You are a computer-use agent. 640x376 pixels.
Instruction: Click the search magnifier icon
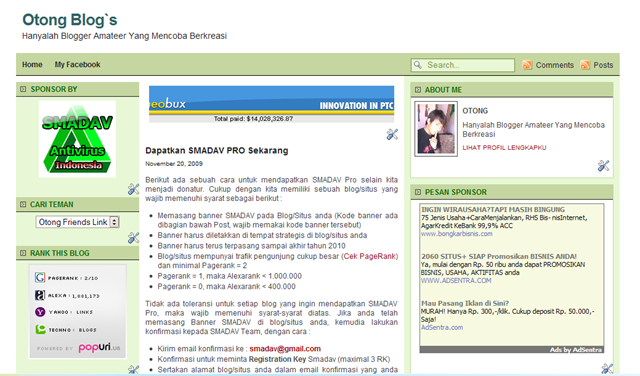click(418, 65)
